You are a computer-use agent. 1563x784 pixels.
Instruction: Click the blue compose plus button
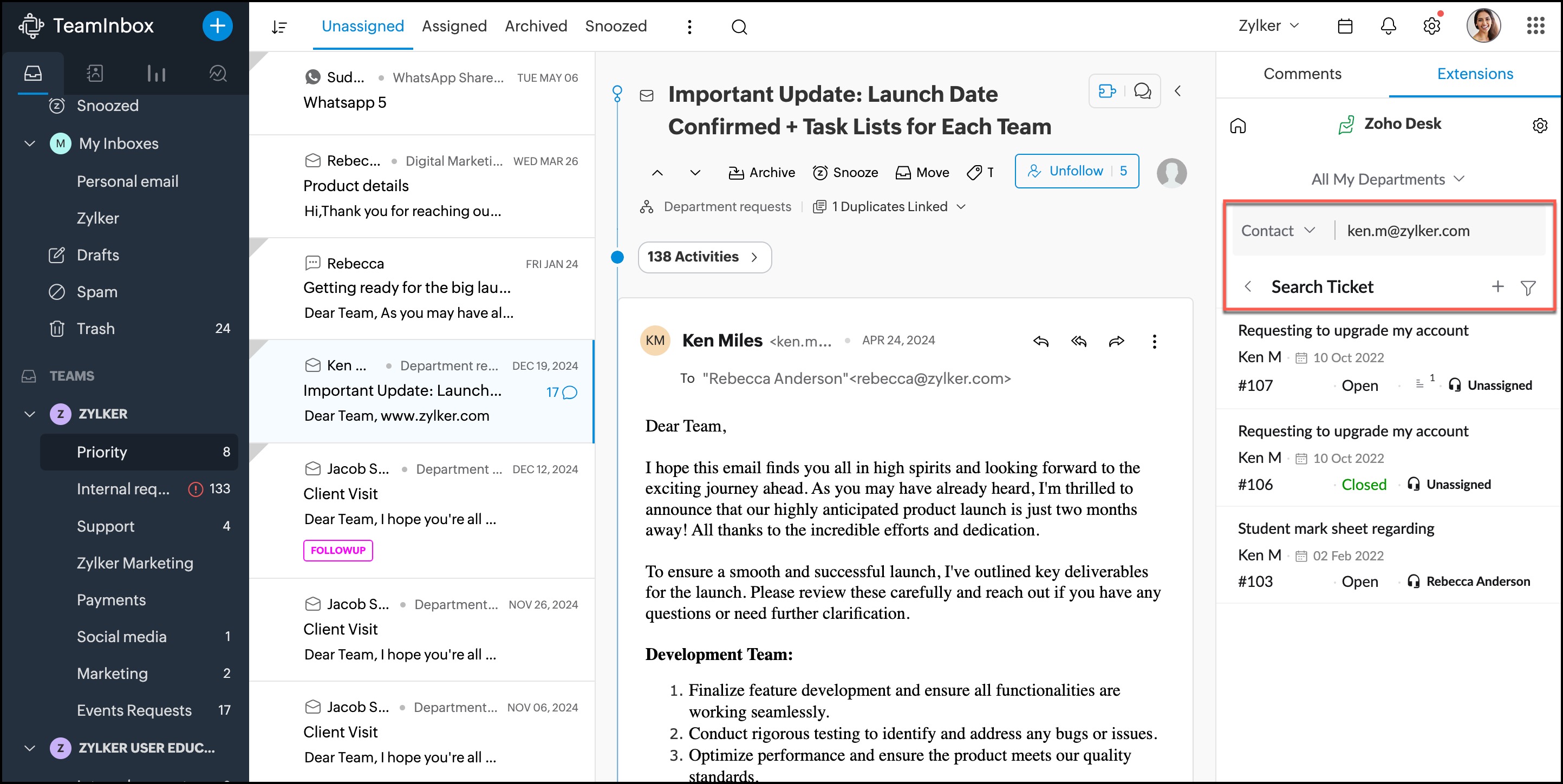coord(217,25)
